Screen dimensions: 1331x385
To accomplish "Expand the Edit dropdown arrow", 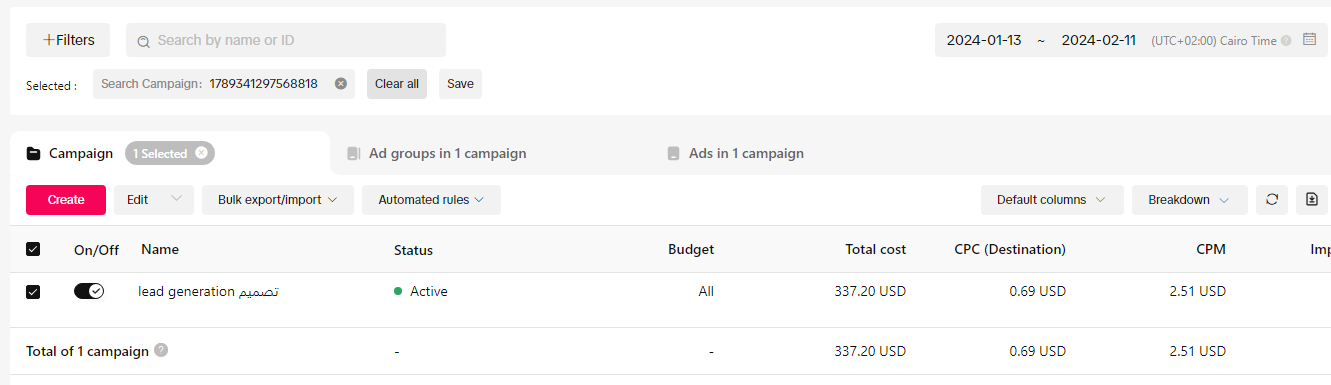I will coord(177,200).
